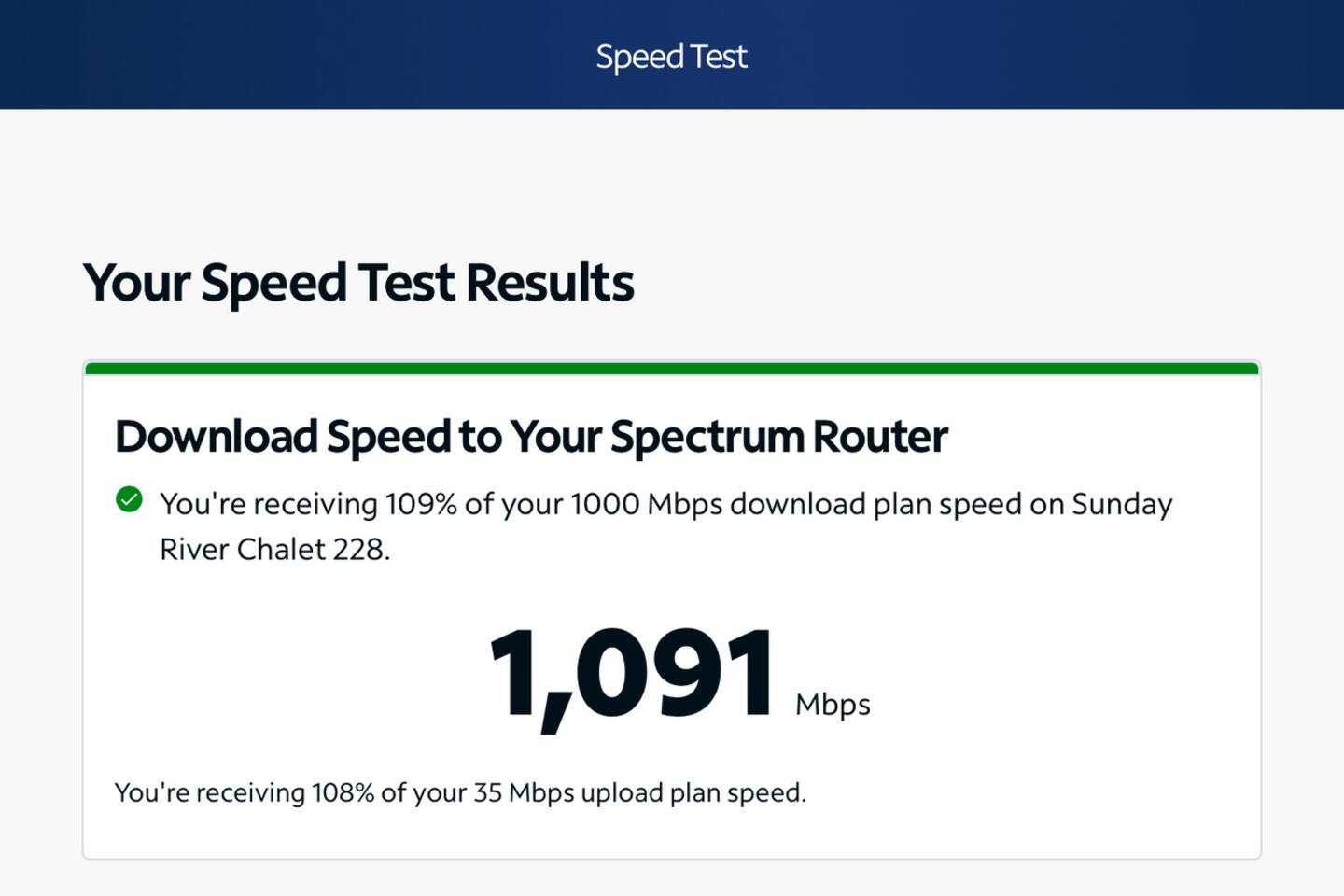Image resolution: width=1344 pixels, height=896 pixels.
Task: Click the word Sunday in download message
Action: coord(1121,504)
